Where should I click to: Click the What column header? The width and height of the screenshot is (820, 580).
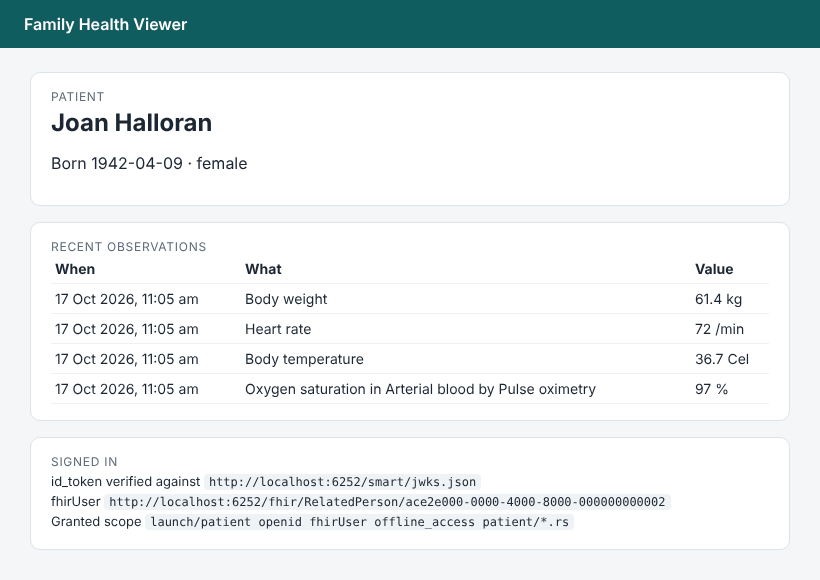click(264, 269)
